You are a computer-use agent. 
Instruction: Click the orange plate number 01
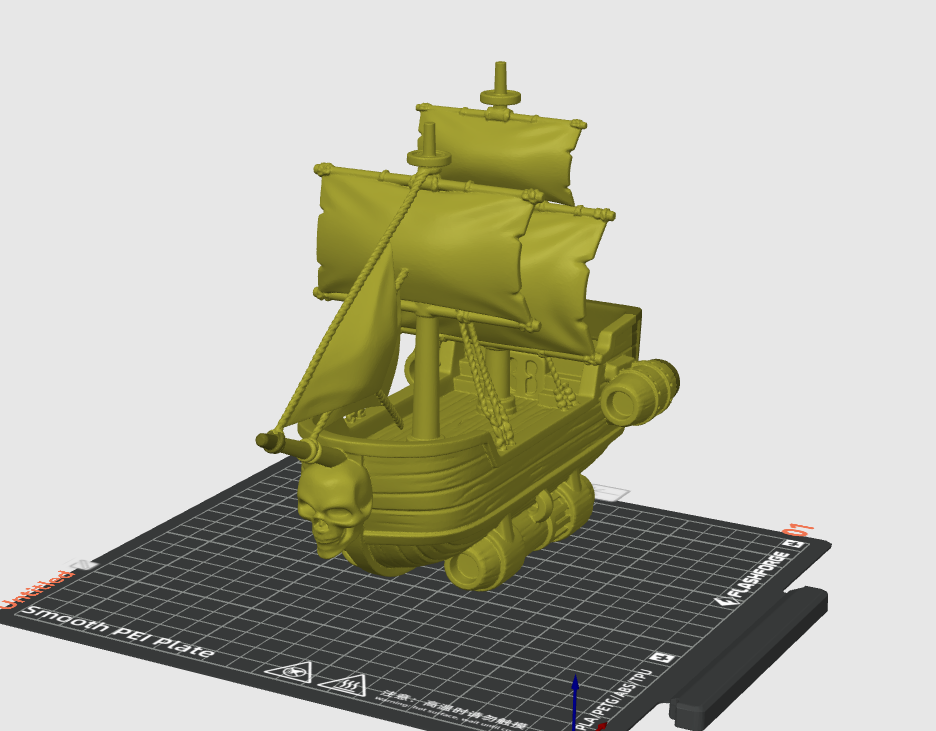pyautogui.click(x=800, y=529)
